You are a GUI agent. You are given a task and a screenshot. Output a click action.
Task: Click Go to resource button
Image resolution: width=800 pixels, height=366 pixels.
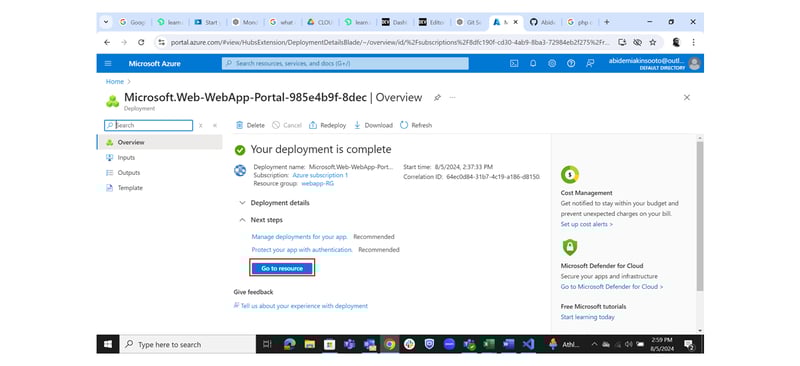pyautogui.click(x=282, y=268)
